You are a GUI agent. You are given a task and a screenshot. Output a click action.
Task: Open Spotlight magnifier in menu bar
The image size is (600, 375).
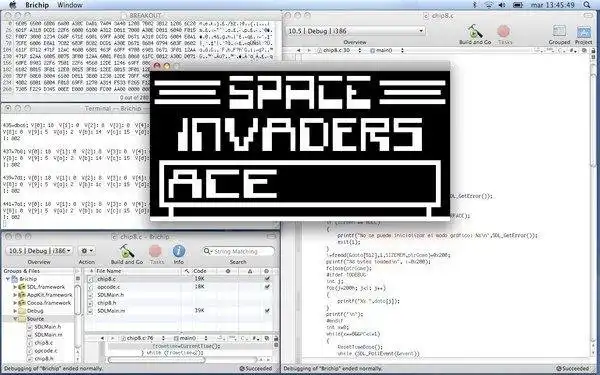587,5
